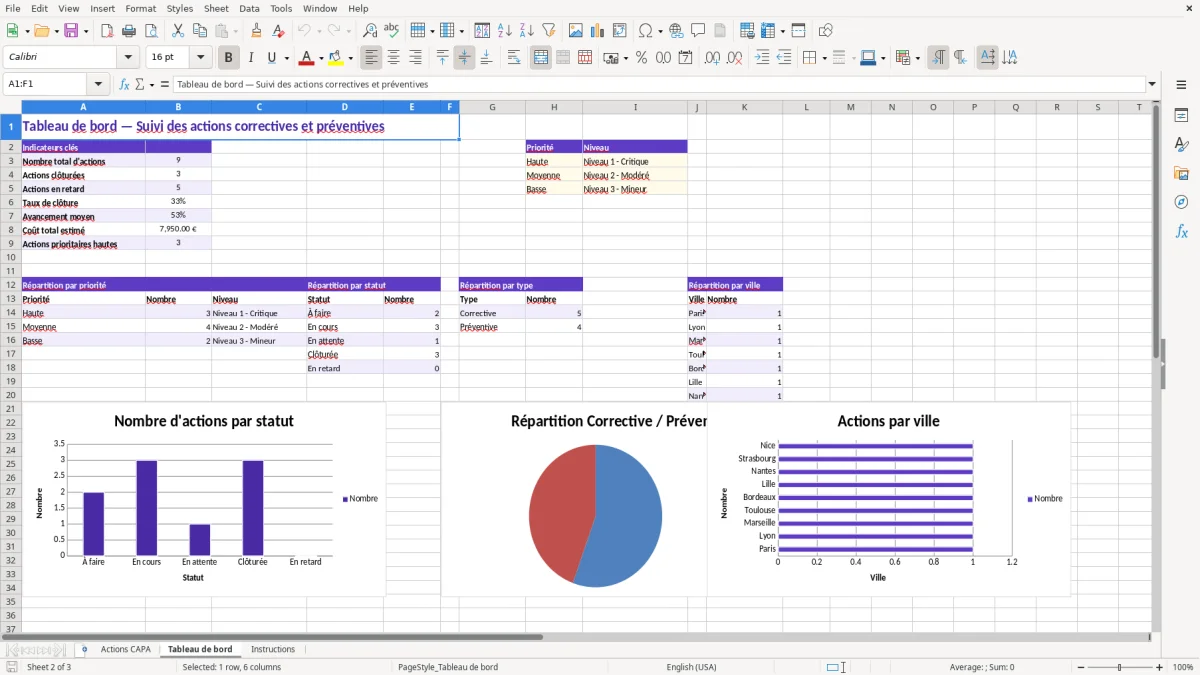This screenshot has height=675, width=1200.
Task: Toggle the AutoFilter funnel icon
Action: coord(548,31)
